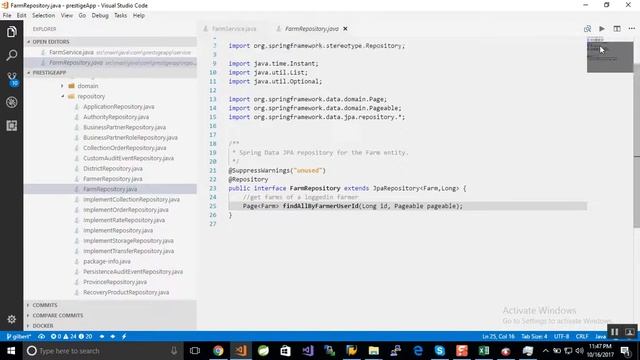Open Microsoft Edge from the taskbar
This screenshot has height=360, width=640.
coord(418,351)
